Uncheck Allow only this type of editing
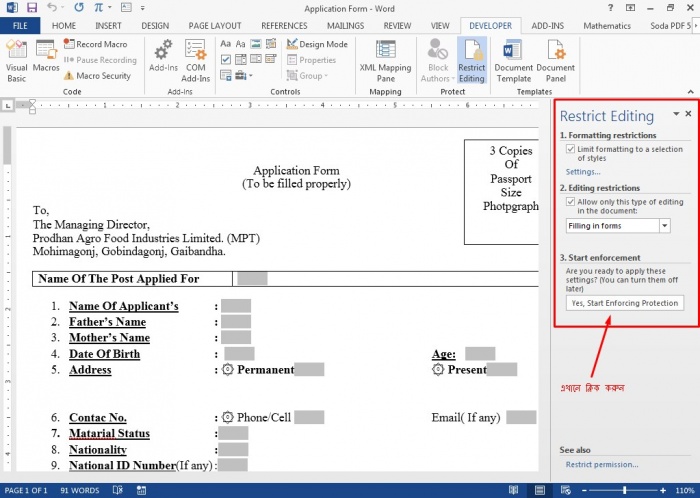This screenshot has width=700, height=498. pyautogui.click(x=571, y=201)
